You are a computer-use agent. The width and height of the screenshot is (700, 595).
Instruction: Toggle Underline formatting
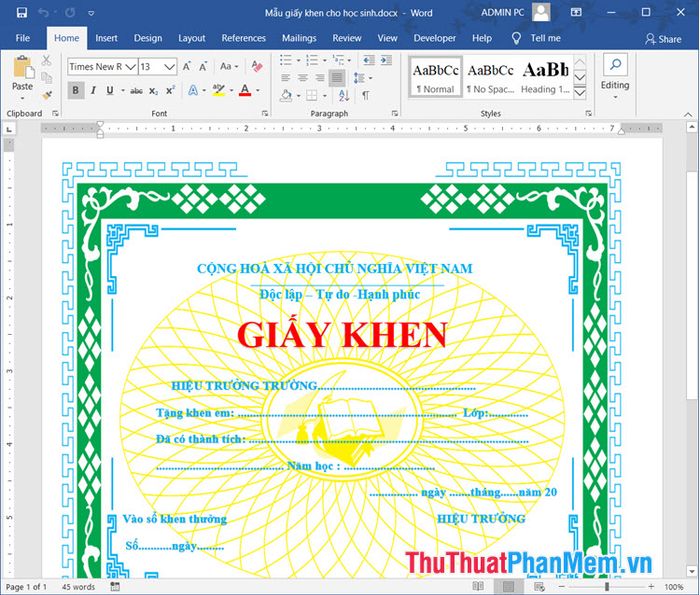click(110, 91)
